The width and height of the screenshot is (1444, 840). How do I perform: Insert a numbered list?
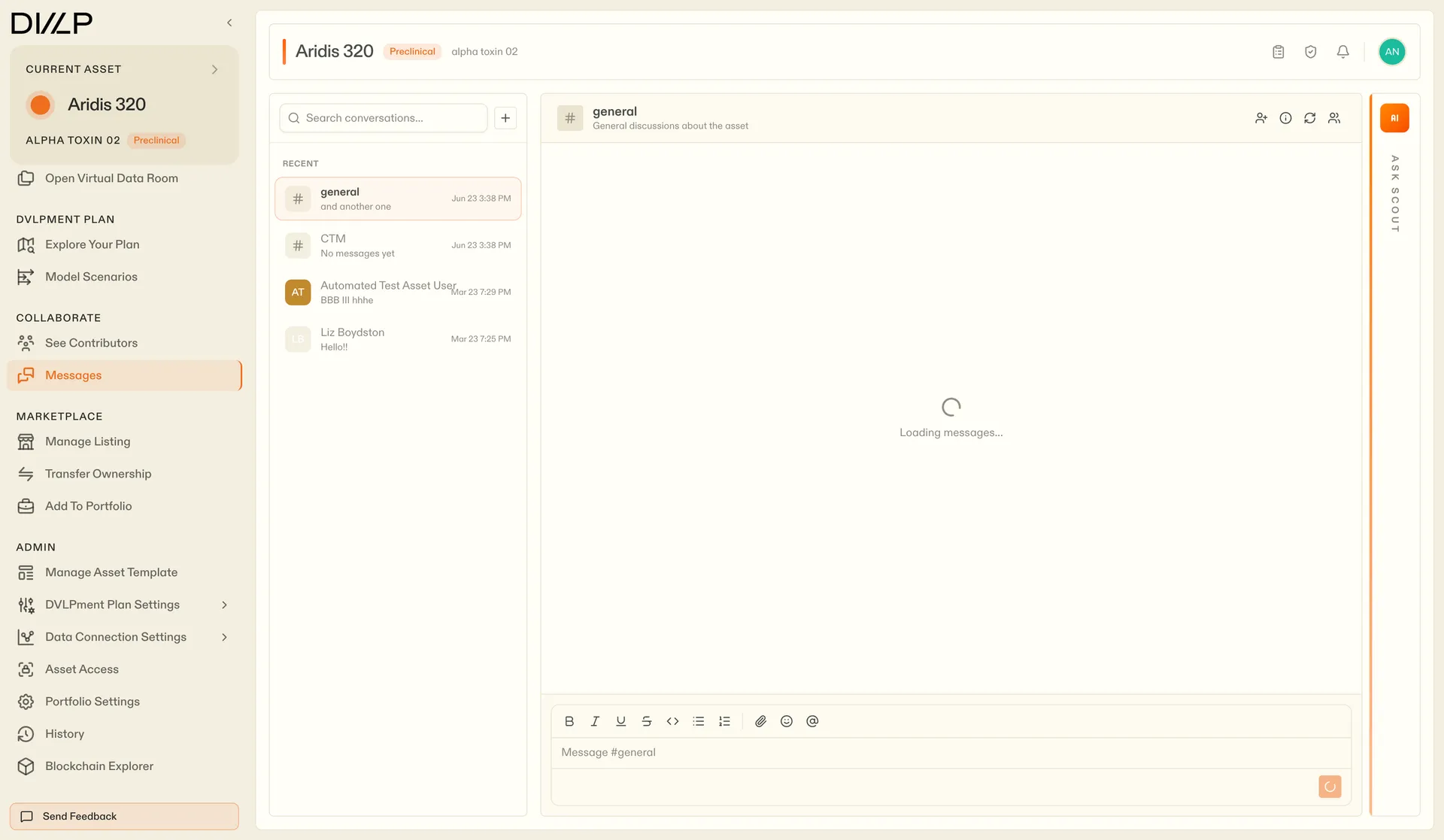(x=724, y=721)
